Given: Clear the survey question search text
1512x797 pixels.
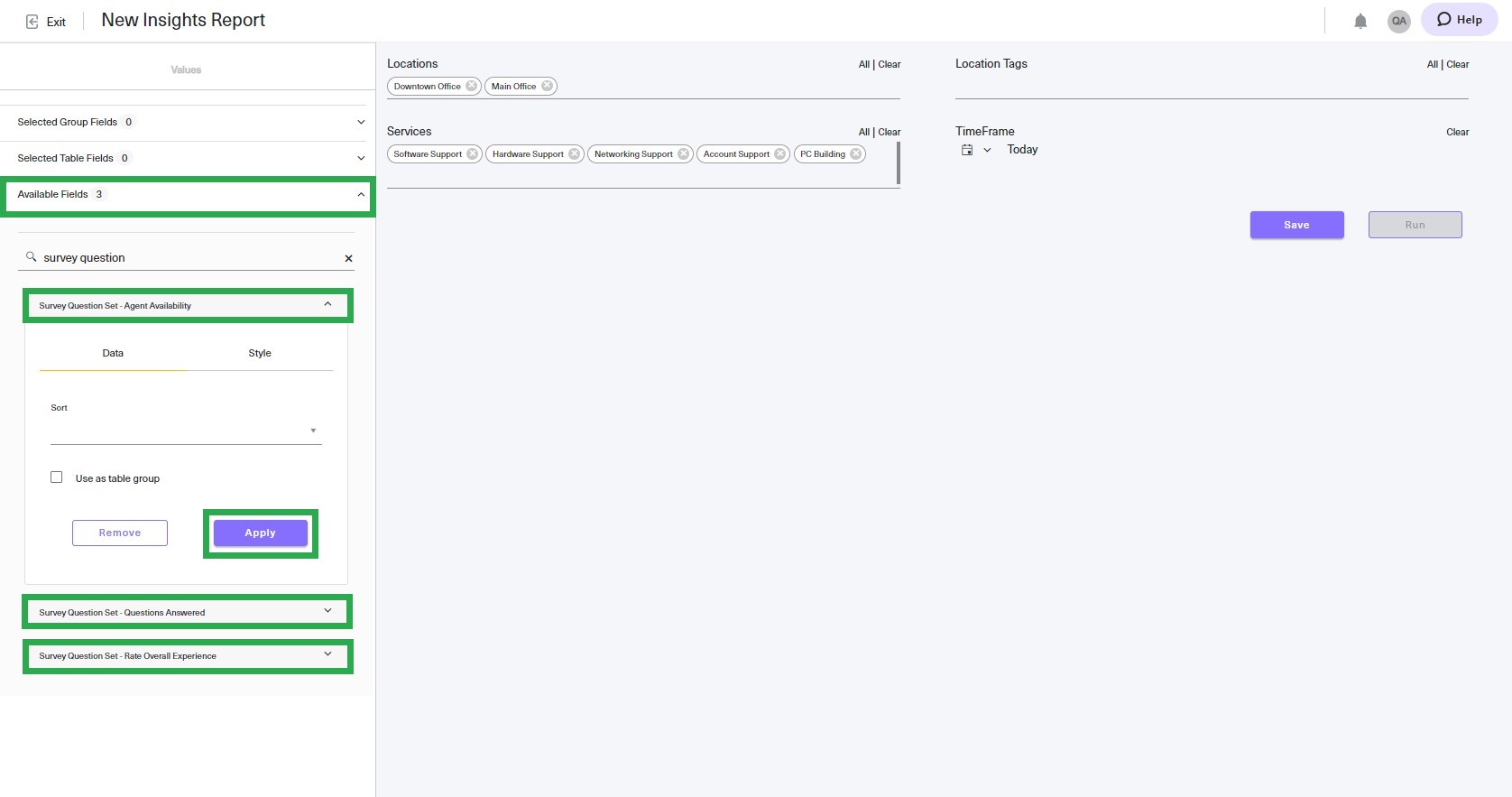Looking at the screenshot, I should pyautogui.click(x=348, y=258).
